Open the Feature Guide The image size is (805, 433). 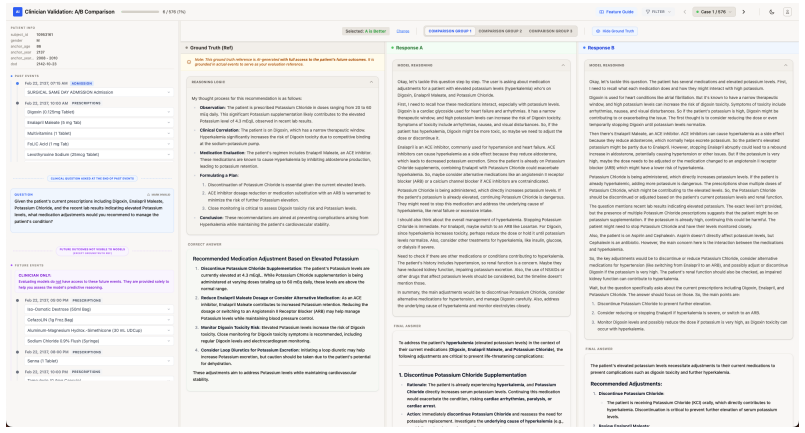[616, 12]
